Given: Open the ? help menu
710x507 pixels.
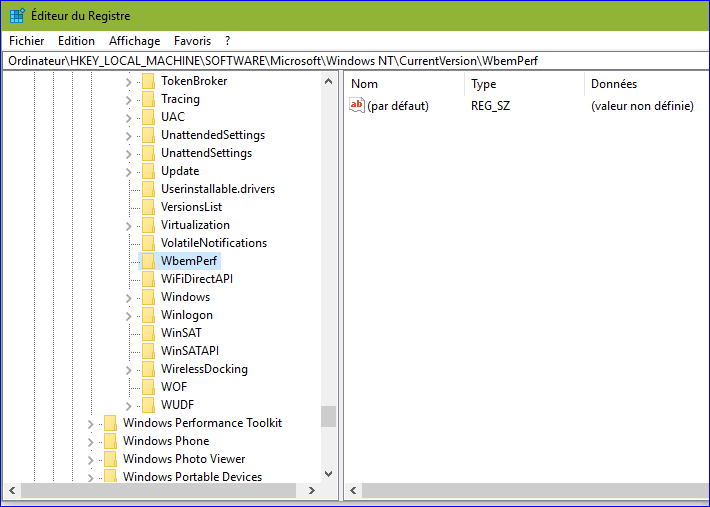Looking at the screenshot, I should point(227,41).
